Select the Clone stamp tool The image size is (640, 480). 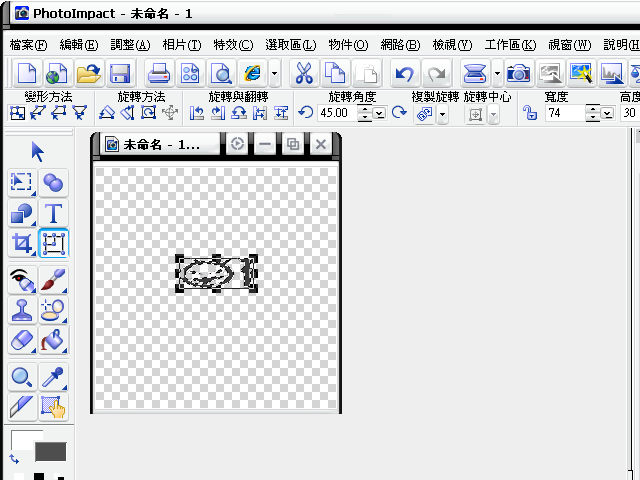(x=22, y=311)
